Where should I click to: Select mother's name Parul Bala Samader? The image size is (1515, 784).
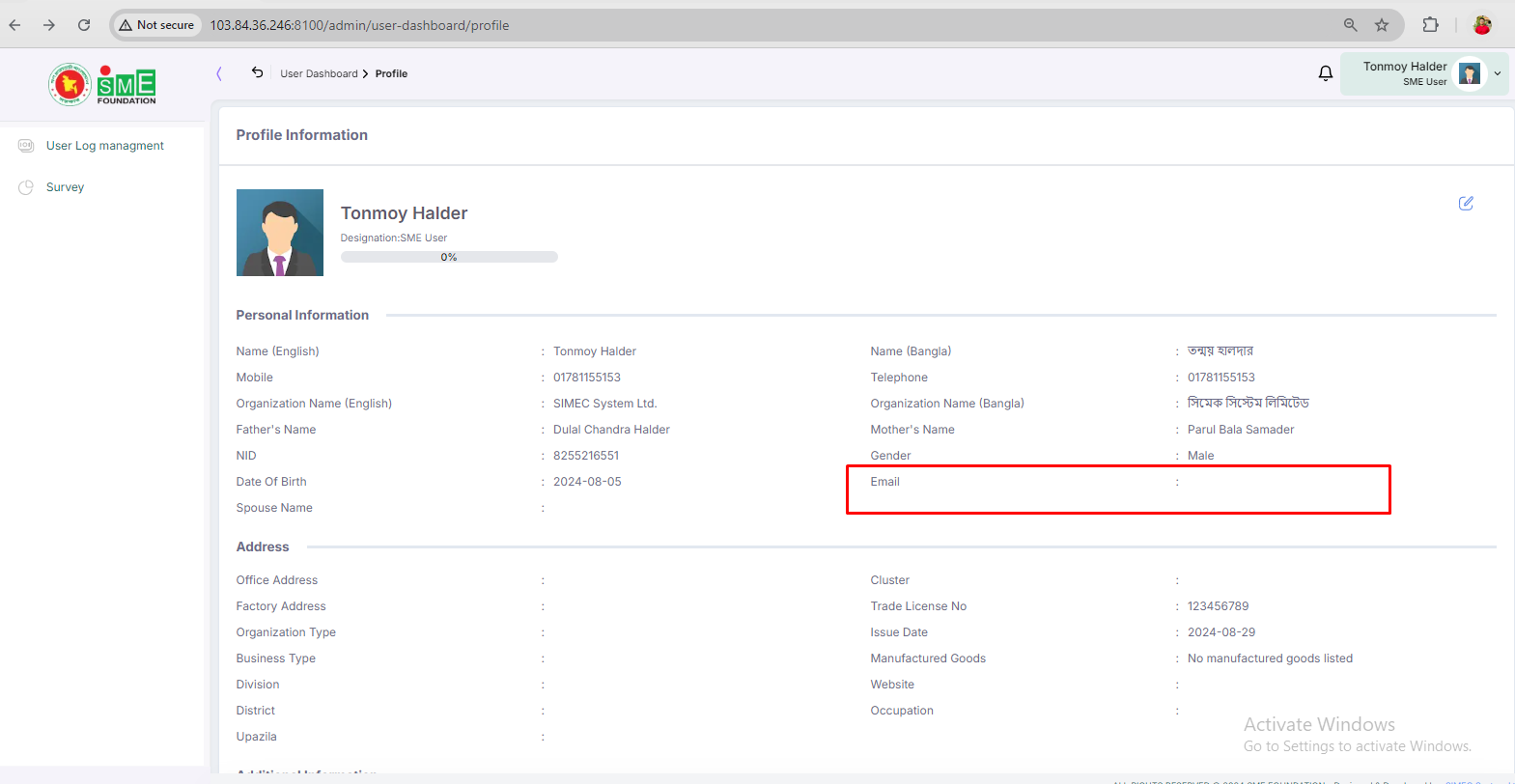(x=1241, y=430)
